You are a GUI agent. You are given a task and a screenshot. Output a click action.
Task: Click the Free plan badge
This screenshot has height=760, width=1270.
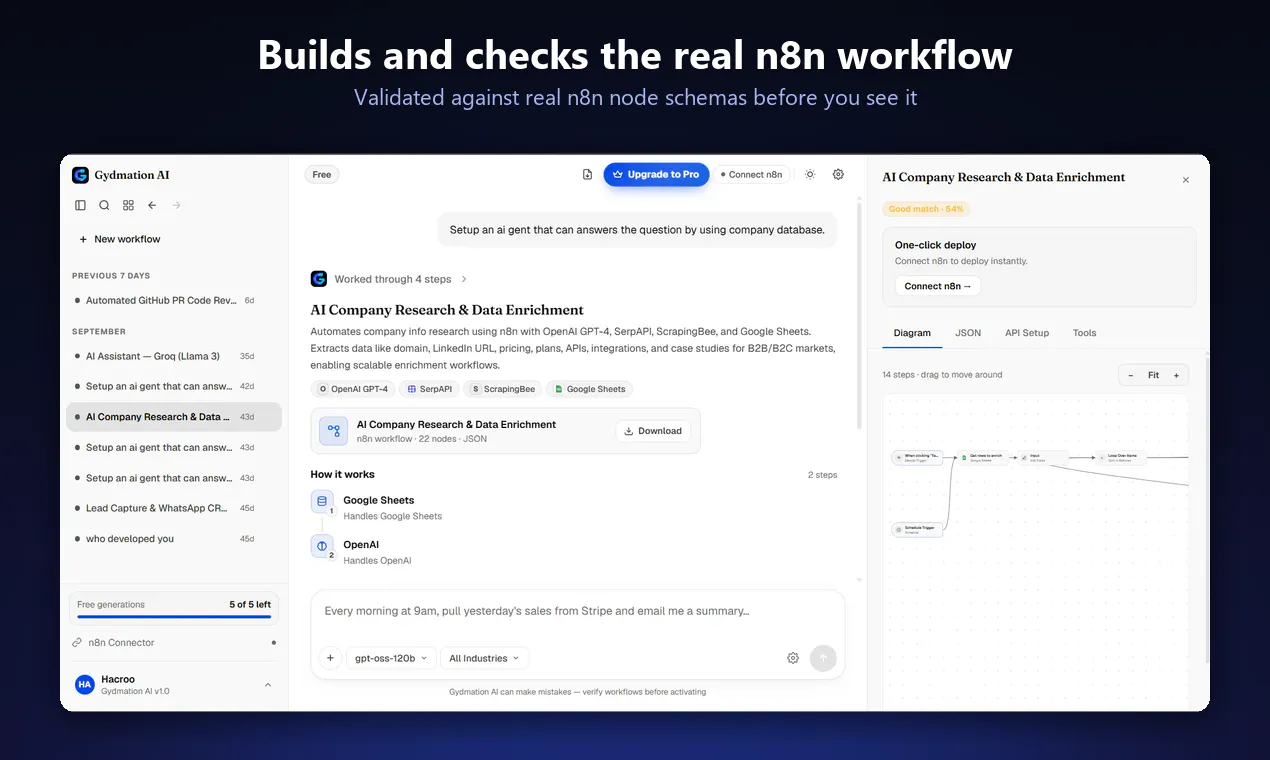[322, 174]
